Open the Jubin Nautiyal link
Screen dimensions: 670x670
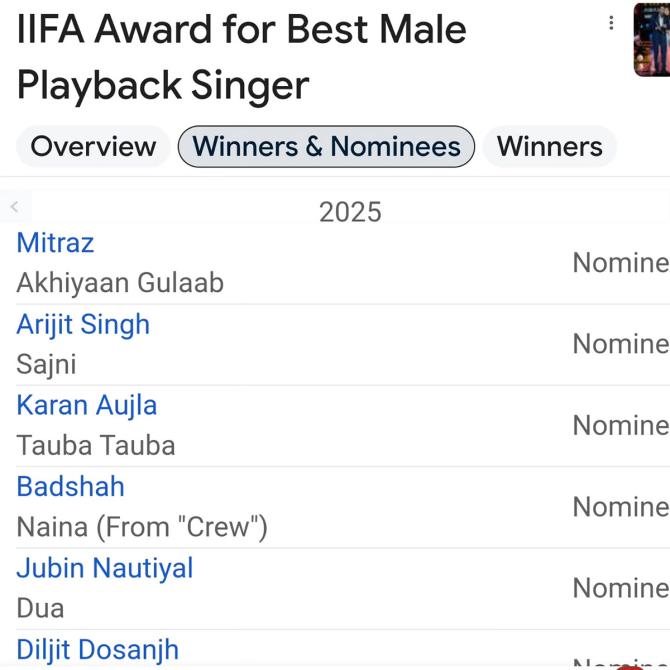105,568
